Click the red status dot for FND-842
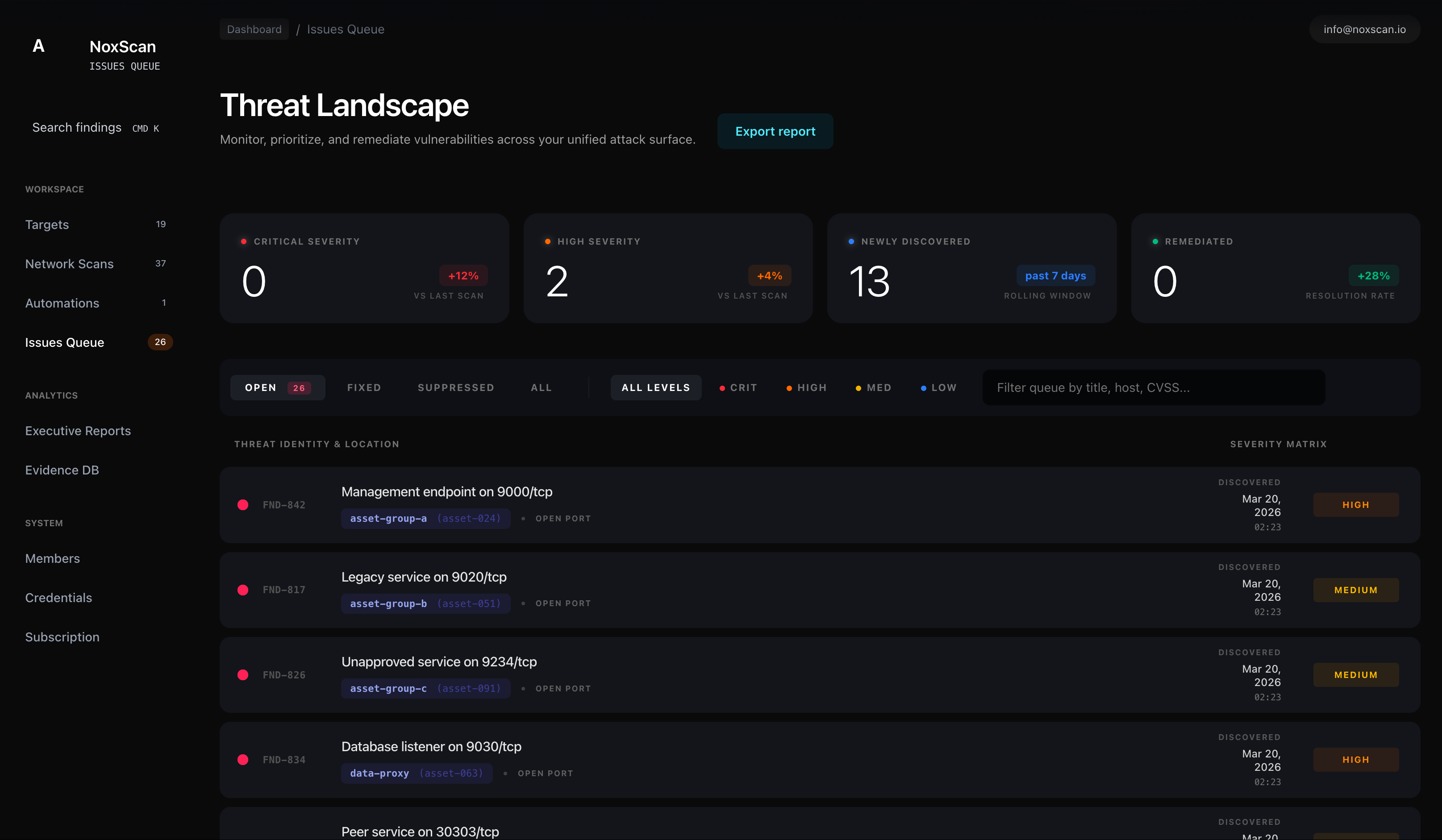Viewport: 1442px width, 840px height. tap(242, 505)
